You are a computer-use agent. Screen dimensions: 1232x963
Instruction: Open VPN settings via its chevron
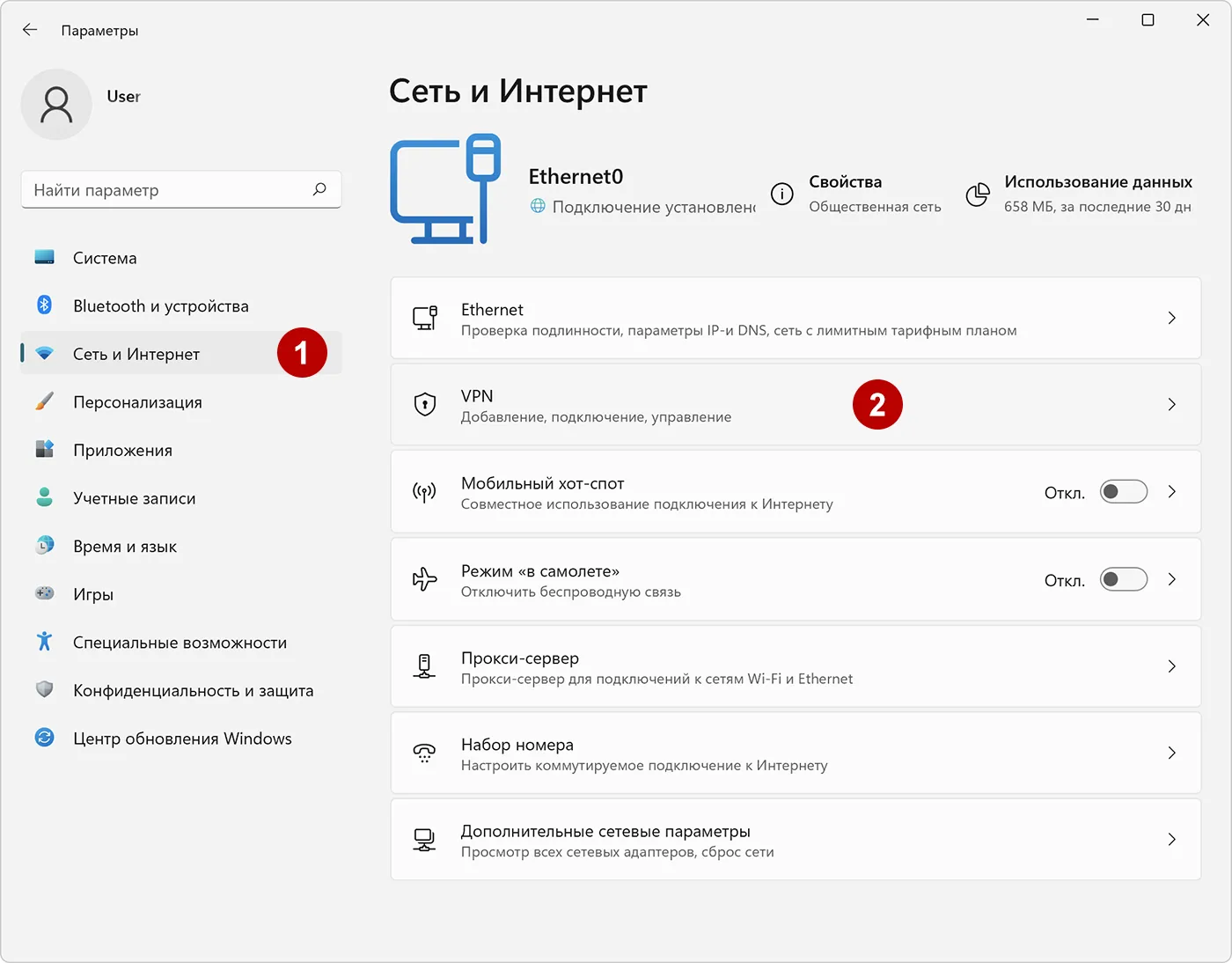point(1171,404)
